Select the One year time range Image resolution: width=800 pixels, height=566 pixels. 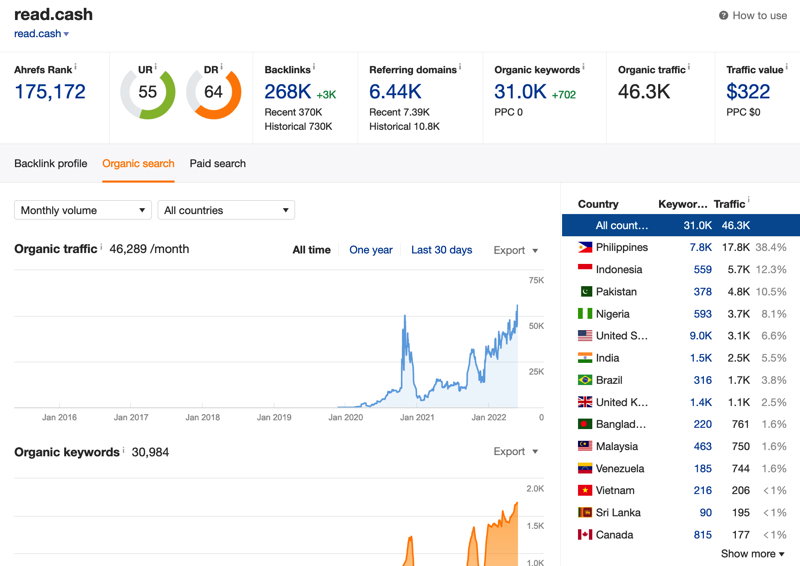tap(371, 250)
